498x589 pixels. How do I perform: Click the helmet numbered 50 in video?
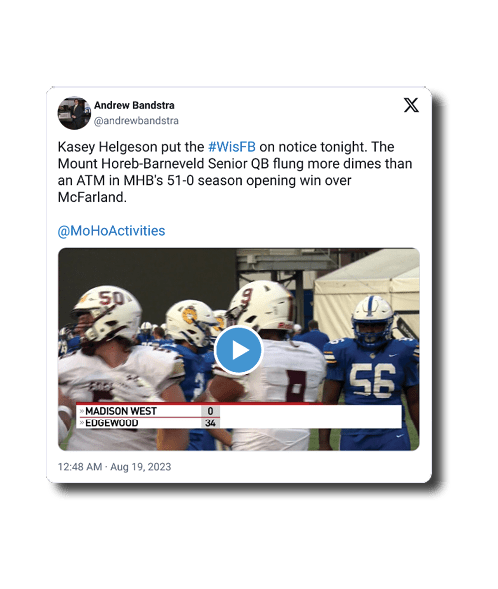tap(108, 314)
